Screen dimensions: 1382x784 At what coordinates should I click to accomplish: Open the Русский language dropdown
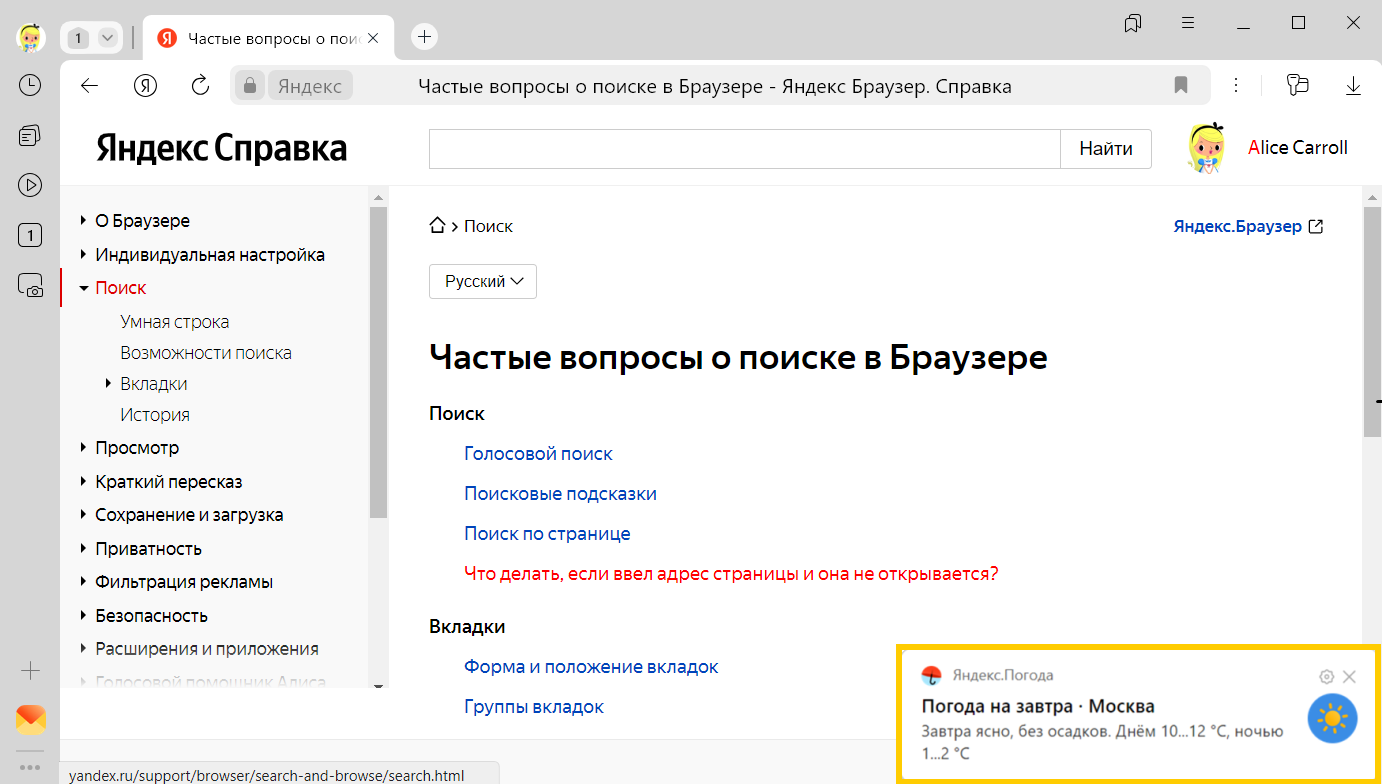(483, 282)
